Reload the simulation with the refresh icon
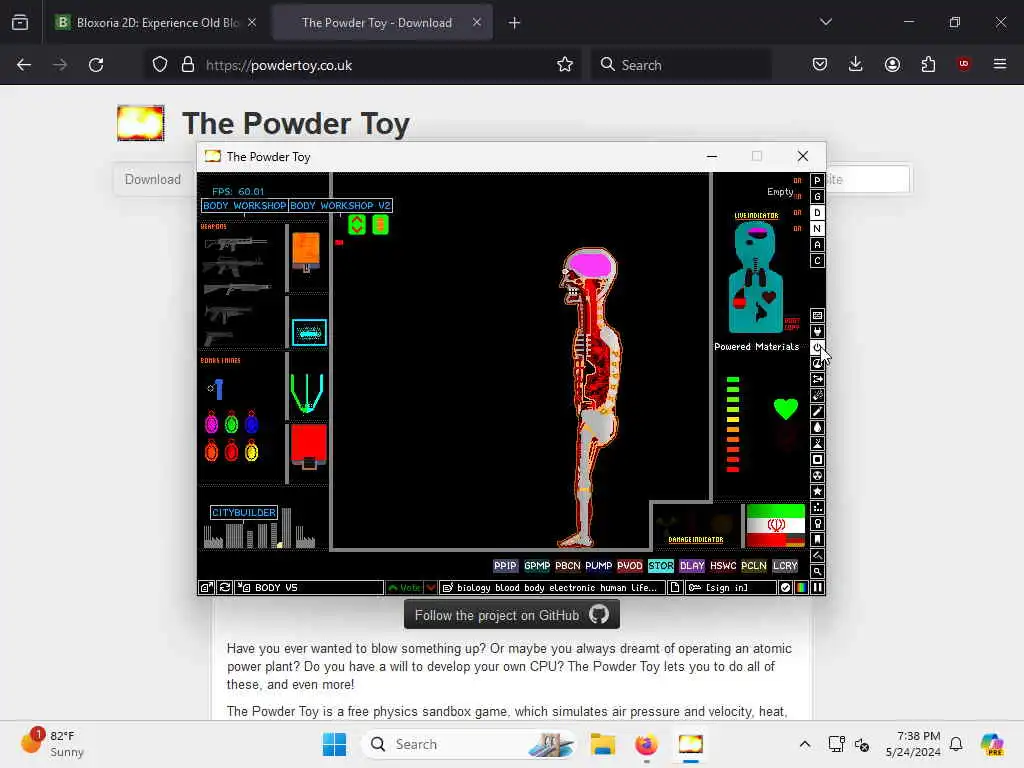This screenshot has height=768, width=1024. (x=225, y=588)
